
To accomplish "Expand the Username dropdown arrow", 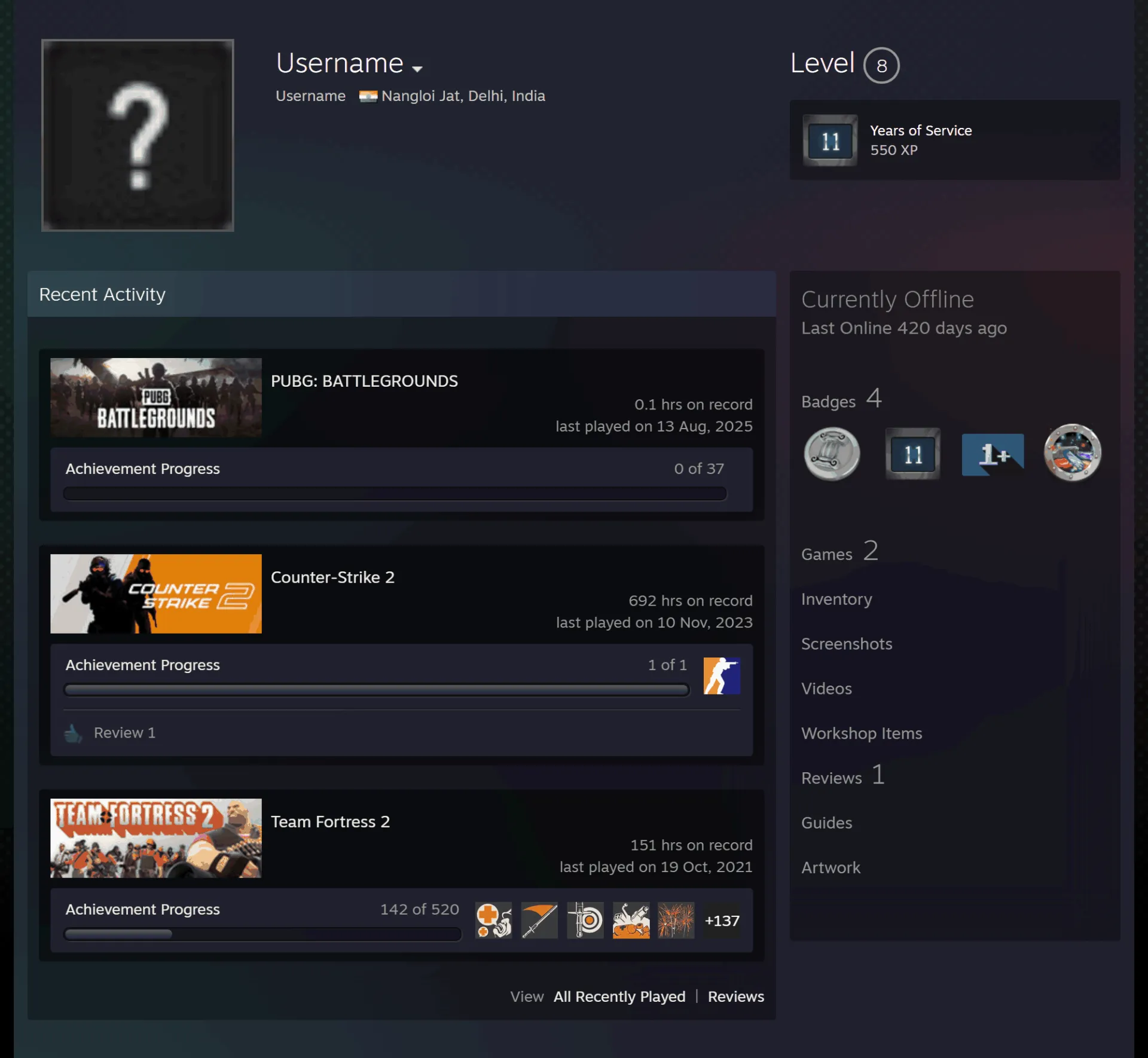I will point(417,69).
